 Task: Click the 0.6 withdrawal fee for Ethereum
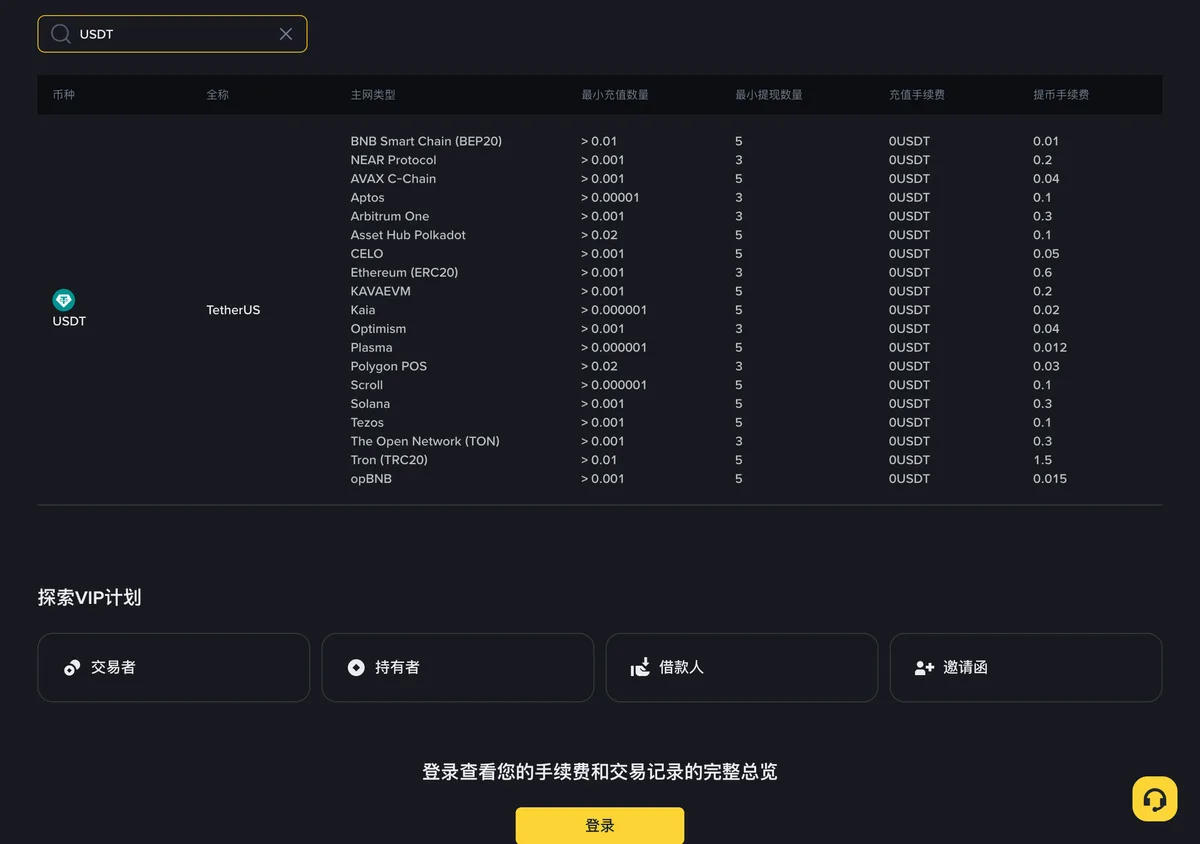click(1042, 272)
